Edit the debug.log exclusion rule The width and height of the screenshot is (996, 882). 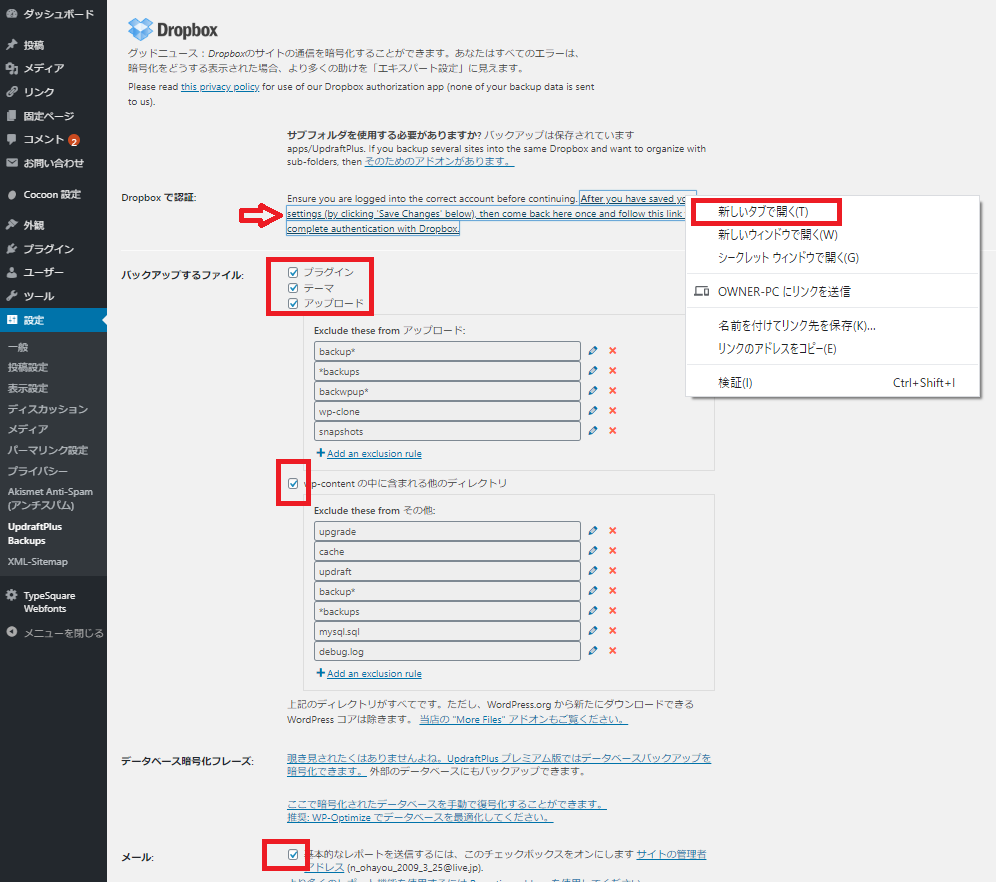(593, 650)
